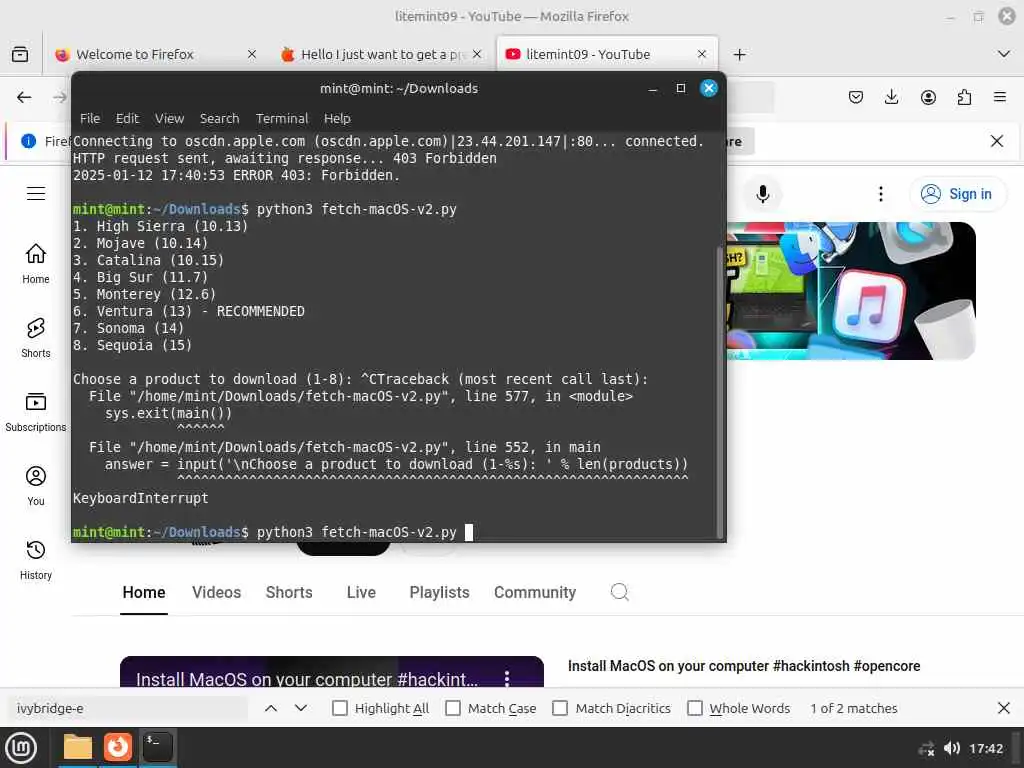Close the litemint09 YouTube tab
Image resolution: width=1024 pixels, height=768 pixels.
point(701,54)
